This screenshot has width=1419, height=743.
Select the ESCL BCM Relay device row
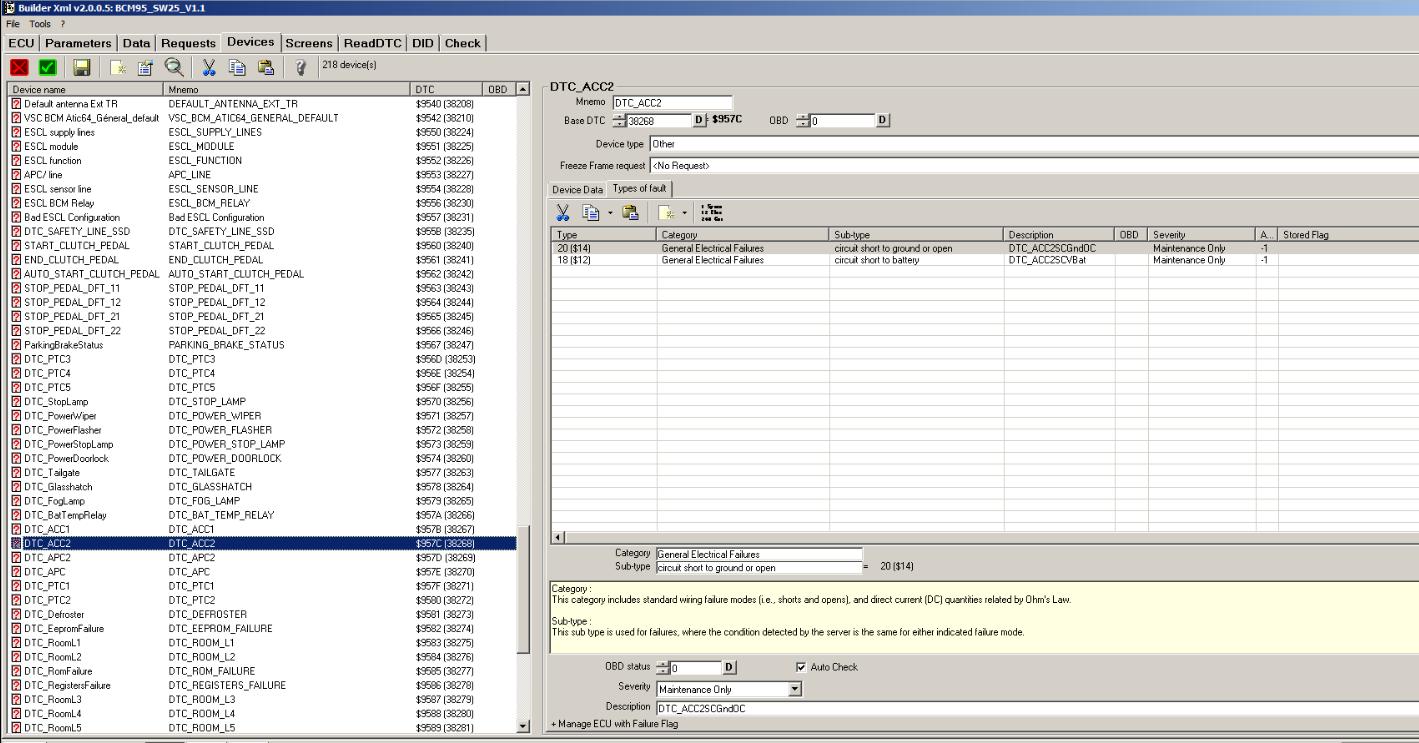pyautogui.click(x=263, y=203)
